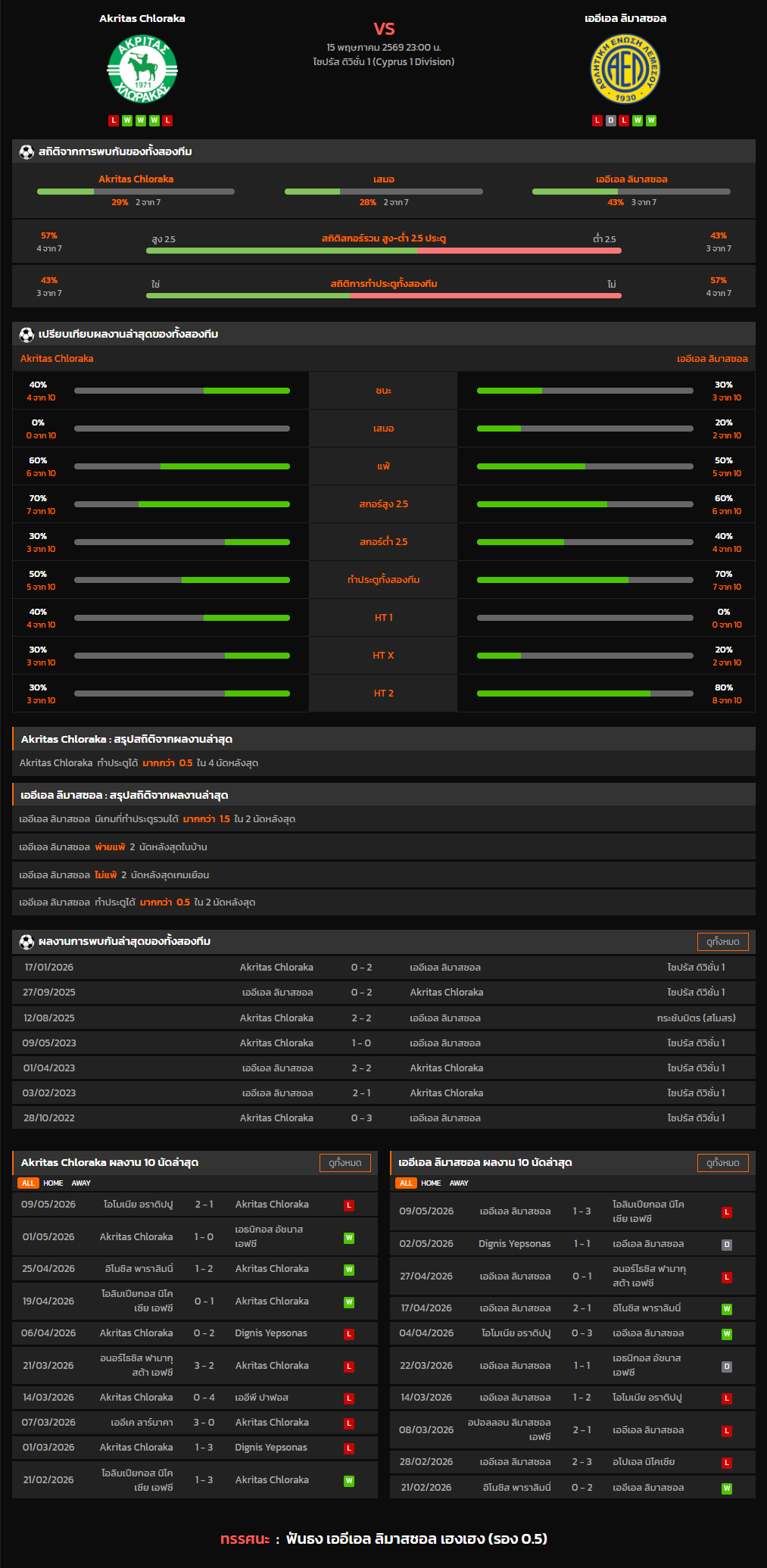Image resolution: width=767 pixels, height=1568 pixels.
Task: Select HOME filter in AEL Limassol last 10 matches
Action: 431,1183
